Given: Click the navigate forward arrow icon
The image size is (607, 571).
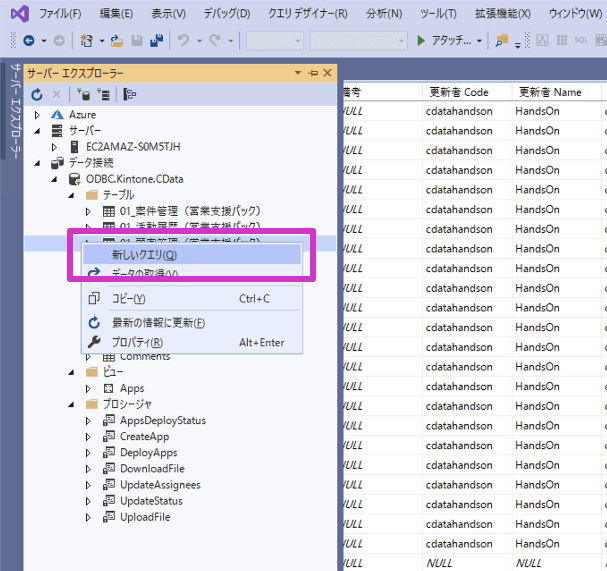Looking at the screenshot, I should tap(59, 40).
